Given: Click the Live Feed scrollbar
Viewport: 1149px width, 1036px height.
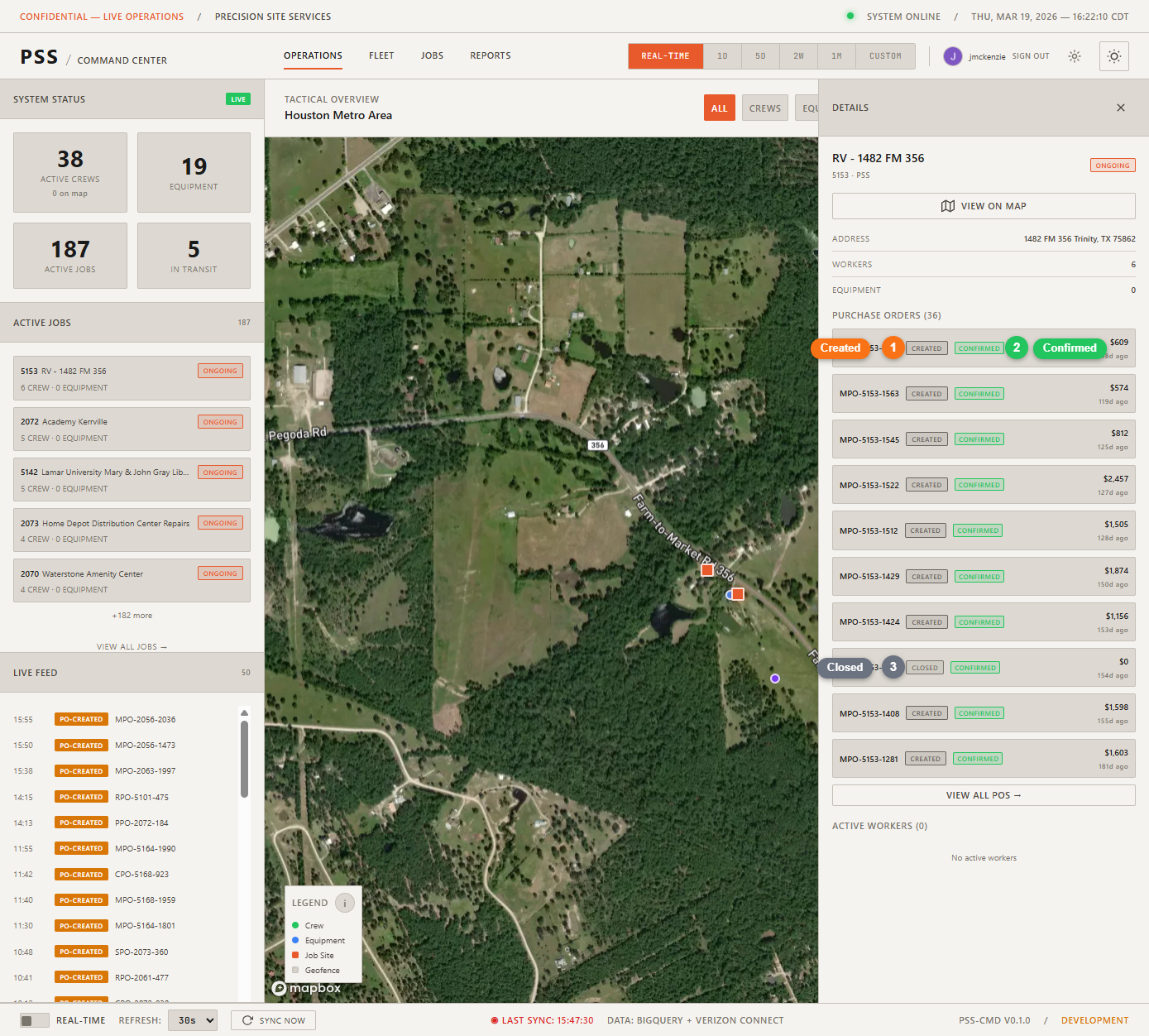Looking at the screenshot, I should [x=244, y=755].
